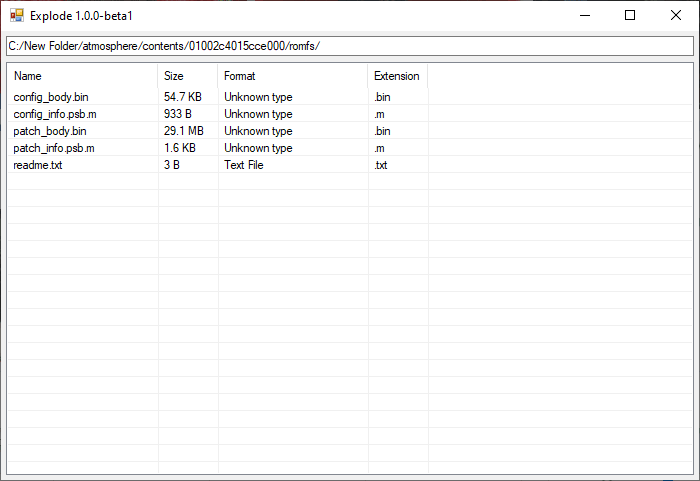Click the Extension column header
This screenshot has height=481, width=700.
point(396,76)
